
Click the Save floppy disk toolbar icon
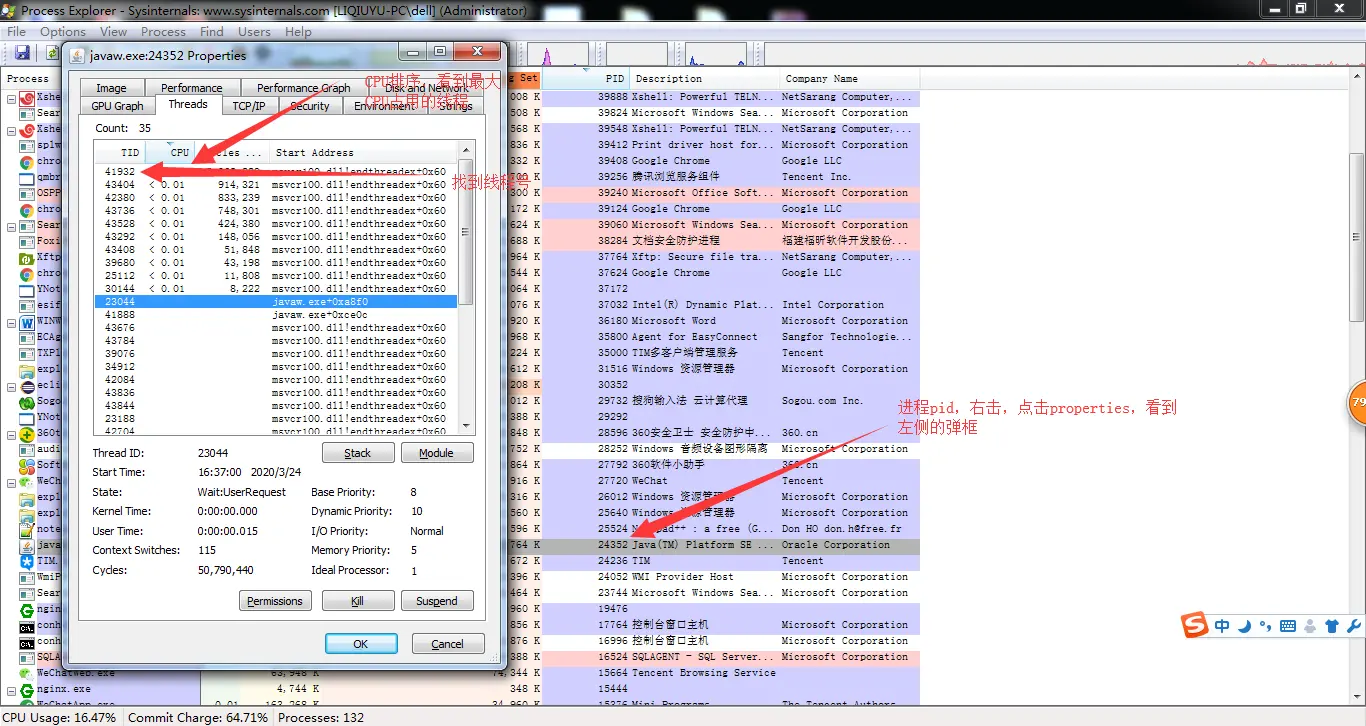click(22, 52)
